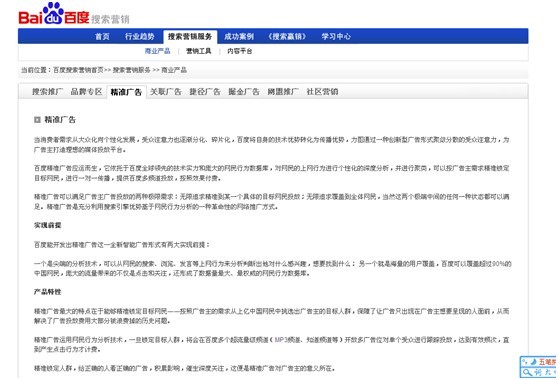This screenshot has width=558, height=380.
Task: Click the punctuation icon in IME toolbar
Action: click(525, 362)
